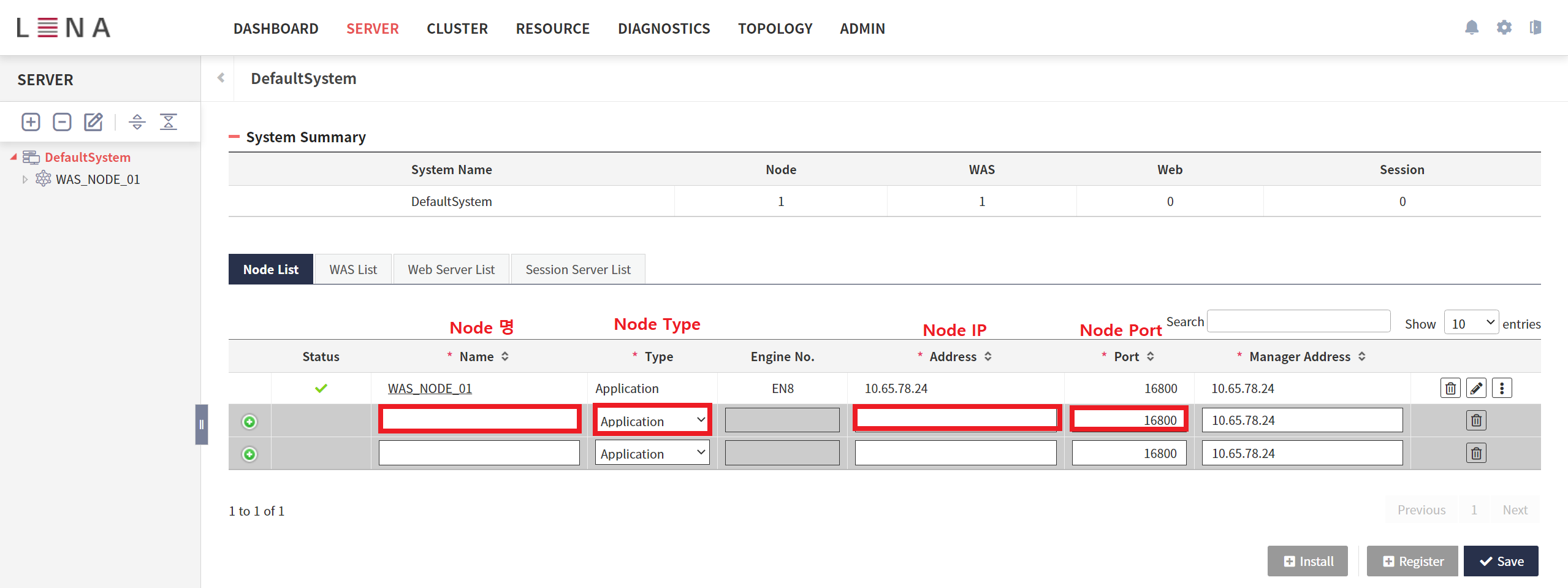
Task: Edit WAS_NODE_01 row with the pencil icon
Action: click(x=1475, y=388)
